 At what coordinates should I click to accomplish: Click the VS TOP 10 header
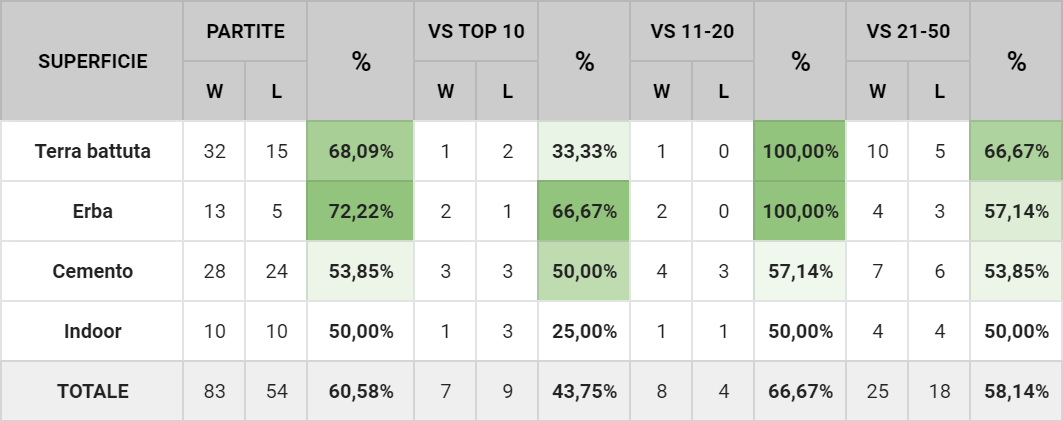pos(476,31)
